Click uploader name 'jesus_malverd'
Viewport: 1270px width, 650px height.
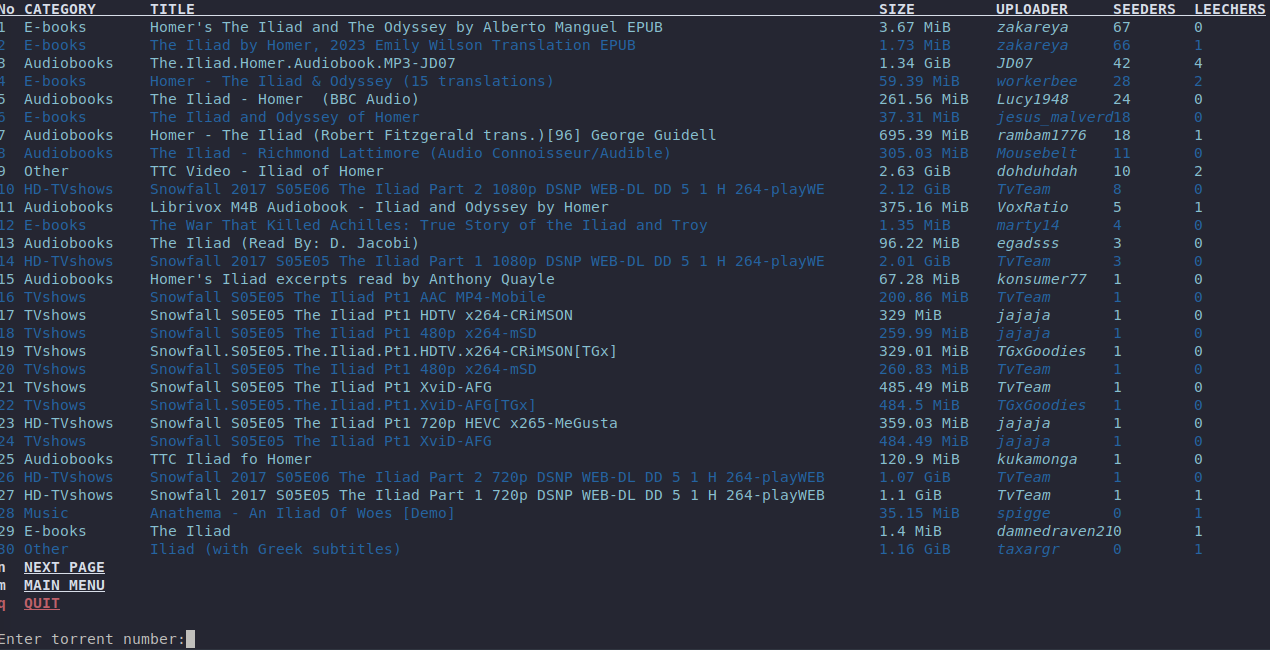[x=1055, y=117]
